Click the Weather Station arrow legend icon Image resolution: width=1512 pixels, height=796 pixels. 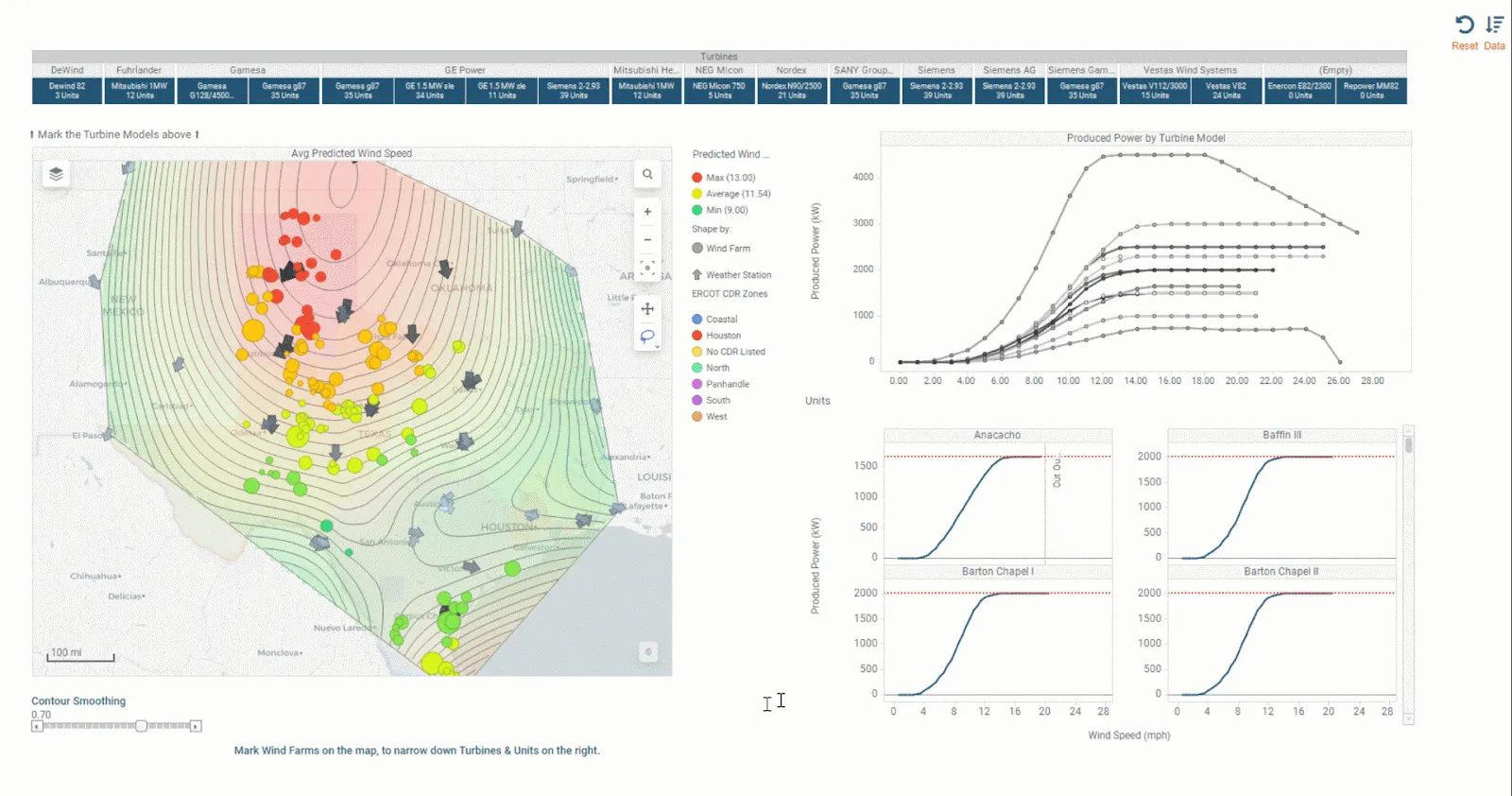tap(696, 275)
